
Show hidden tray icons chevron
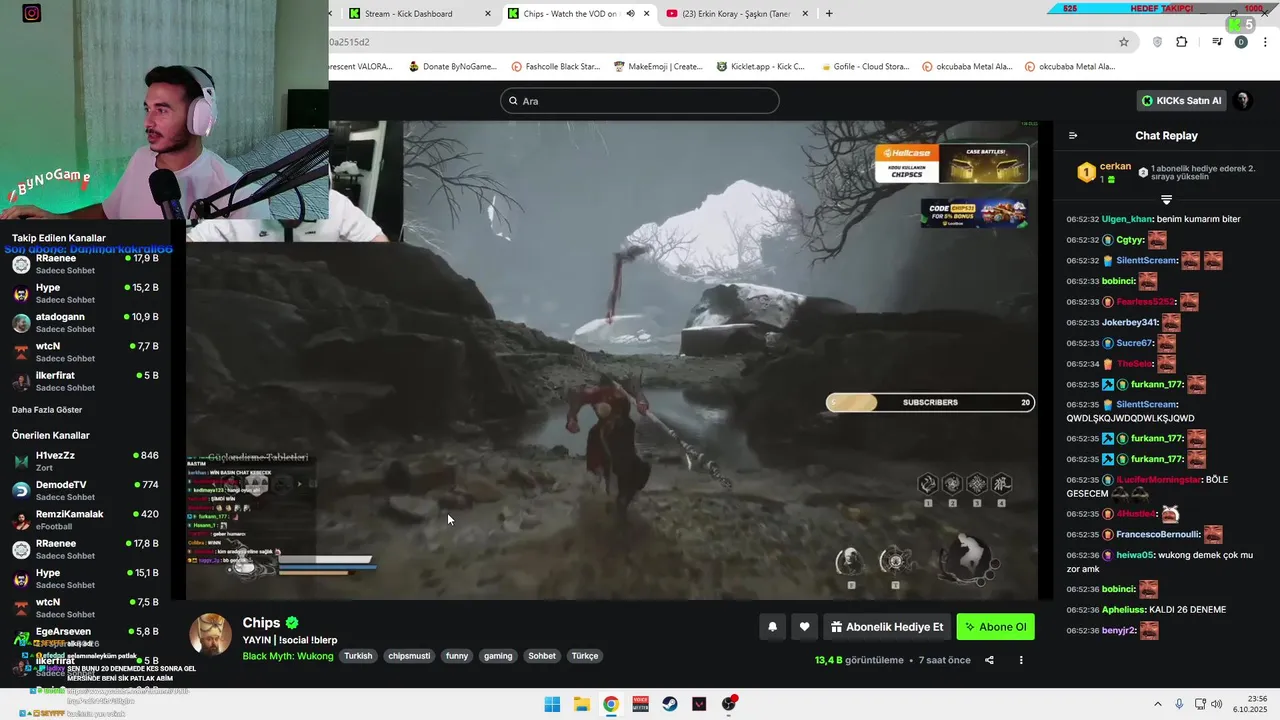1158,704
